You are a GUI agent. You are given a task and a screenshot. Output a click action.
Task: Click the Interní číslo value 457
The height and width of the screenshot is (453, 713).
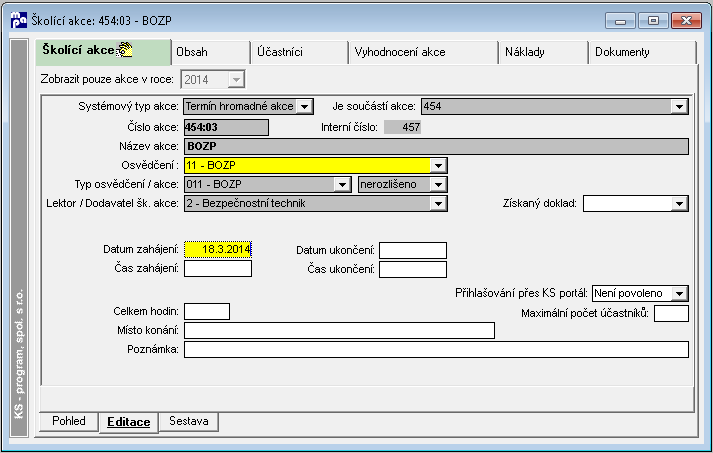coord(402,127)
